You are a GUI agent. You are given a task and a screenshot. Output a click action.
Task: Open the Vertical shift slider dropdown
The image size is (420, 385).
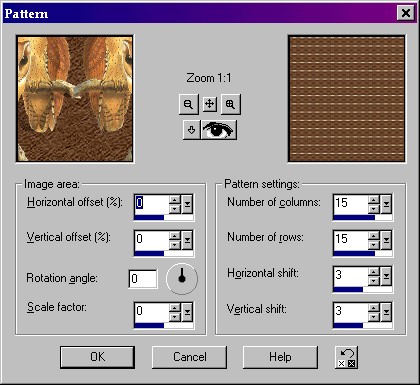coord(386,312)
